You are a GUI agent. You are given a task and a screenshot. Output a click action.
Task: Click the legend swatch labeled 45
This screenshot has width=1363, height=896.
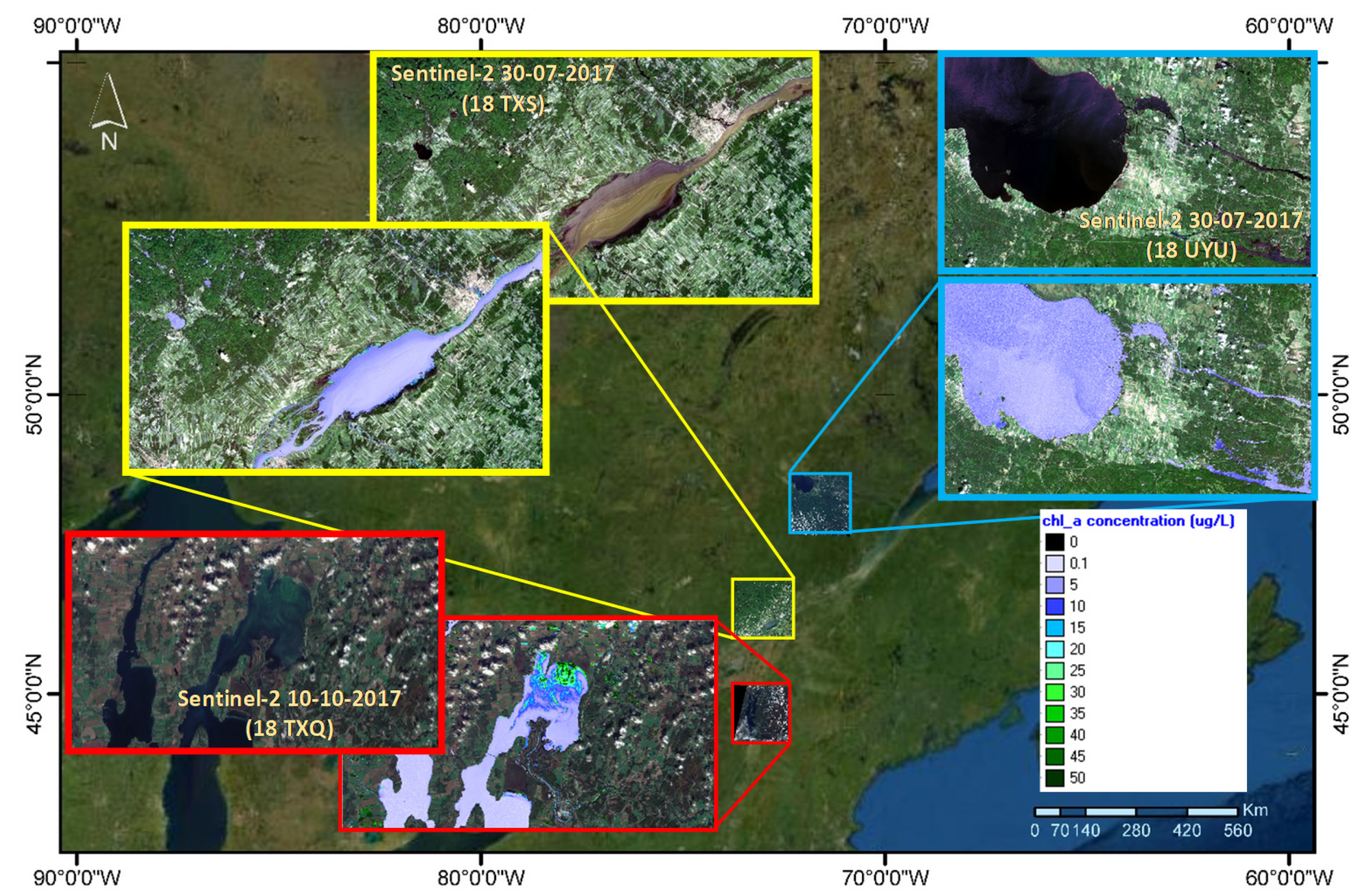1055,756
